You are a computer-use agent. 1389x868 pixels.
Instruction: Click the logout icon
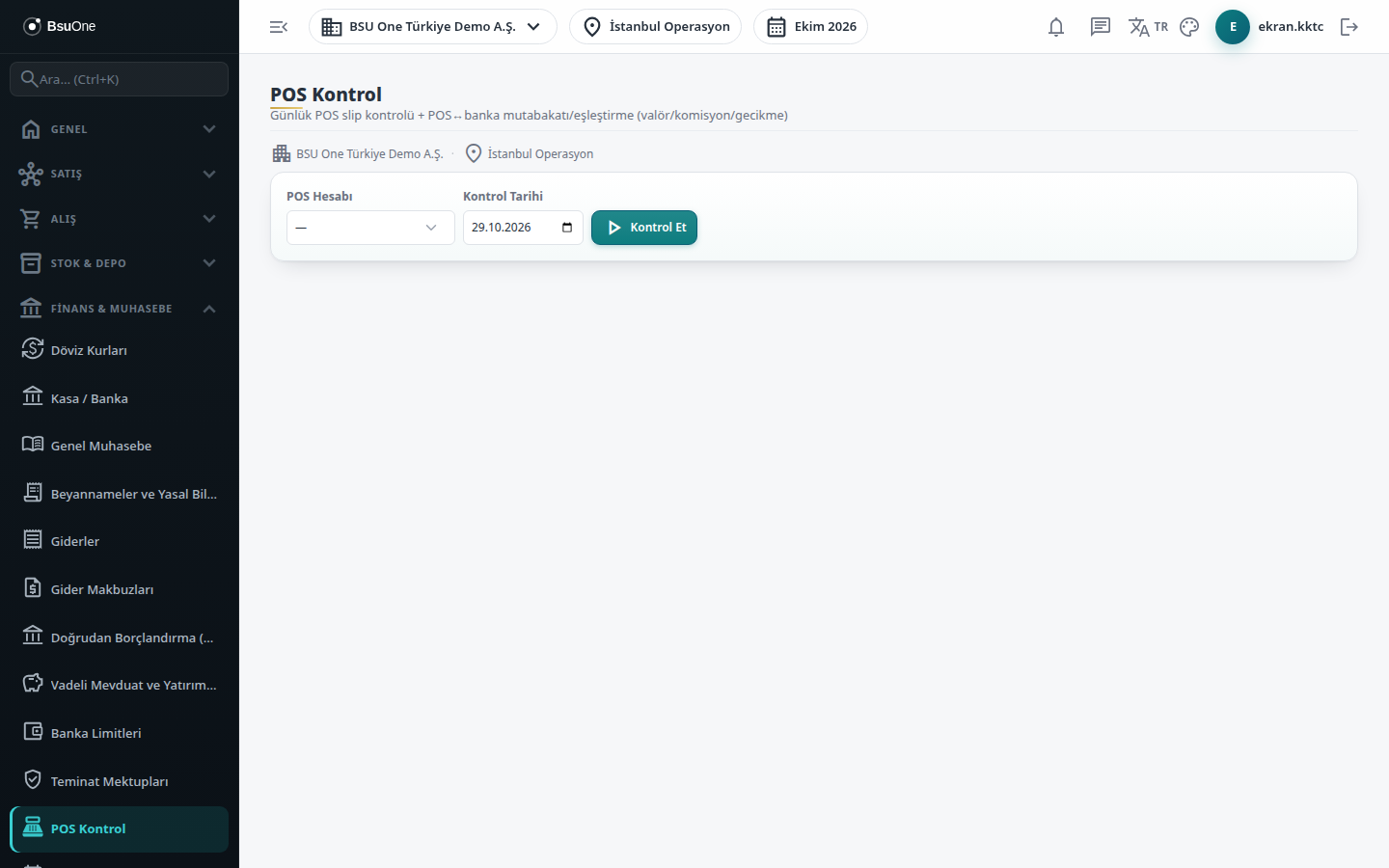1349,27
